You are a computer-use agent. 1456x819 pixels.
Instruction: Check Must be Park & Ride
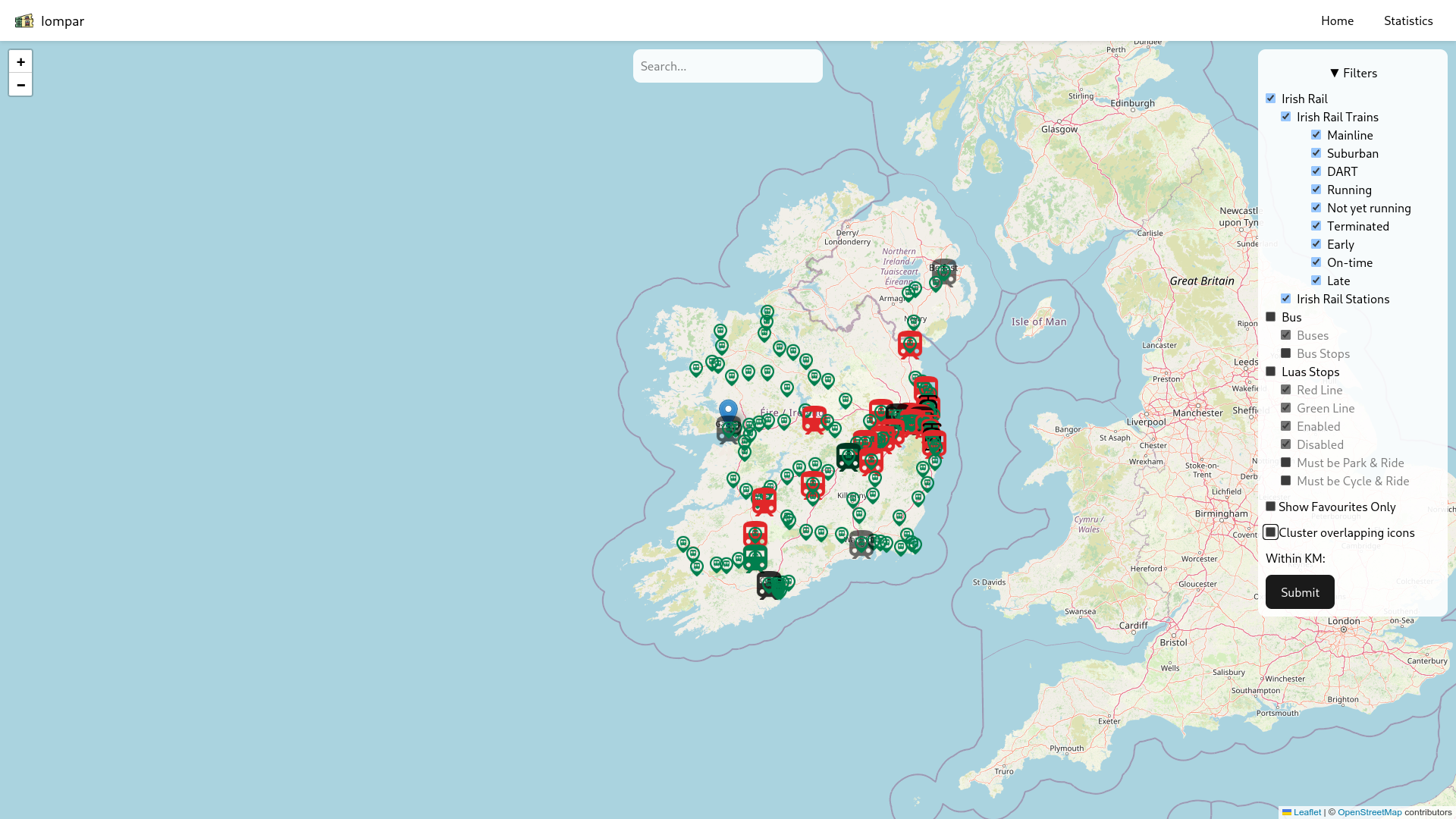pyautogui.click(x=1286, y=462)
